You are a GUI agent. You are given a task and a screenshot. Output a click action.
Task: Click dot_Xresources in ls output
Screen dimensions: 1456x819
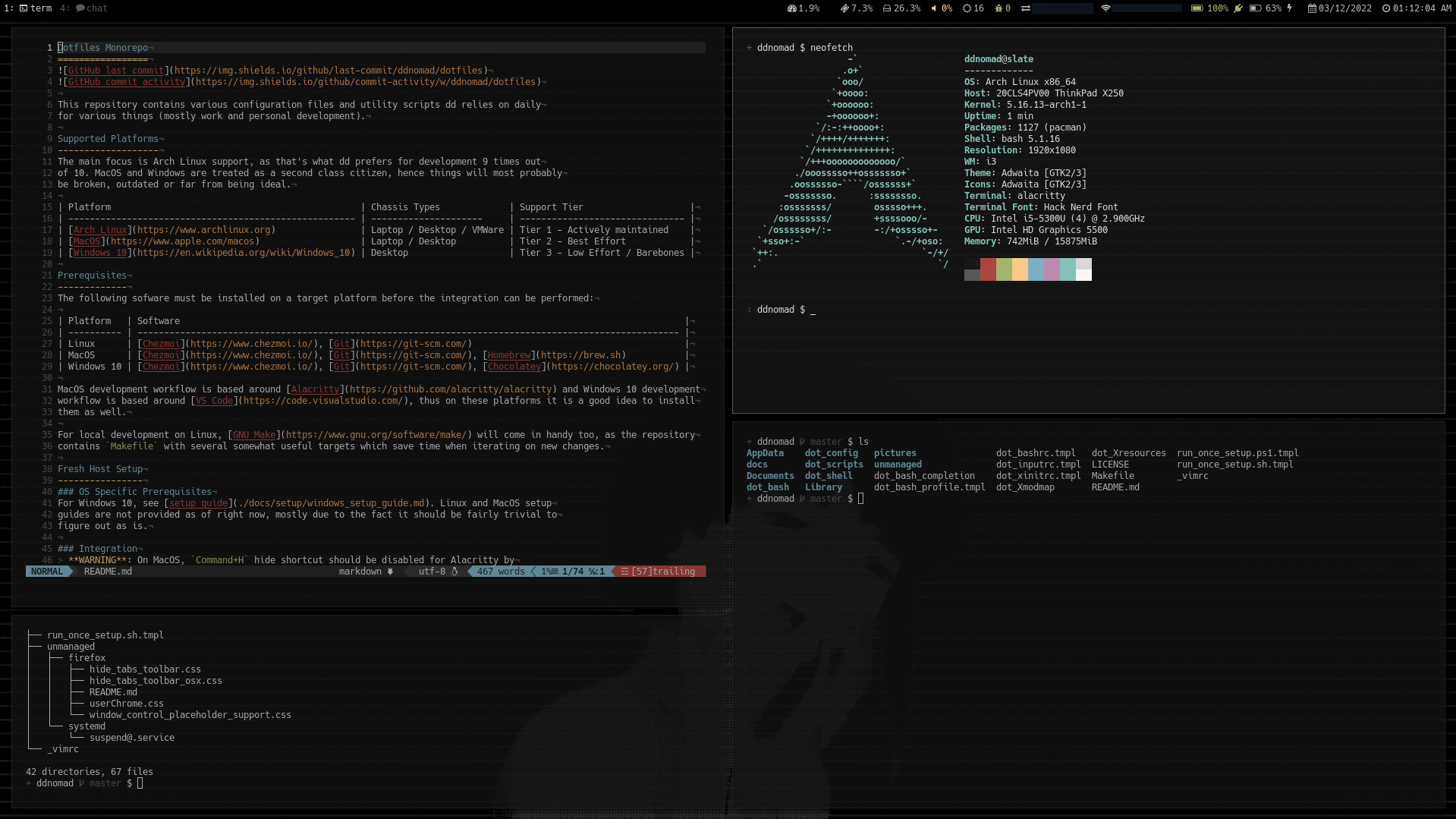click(x=1129, y=453)
